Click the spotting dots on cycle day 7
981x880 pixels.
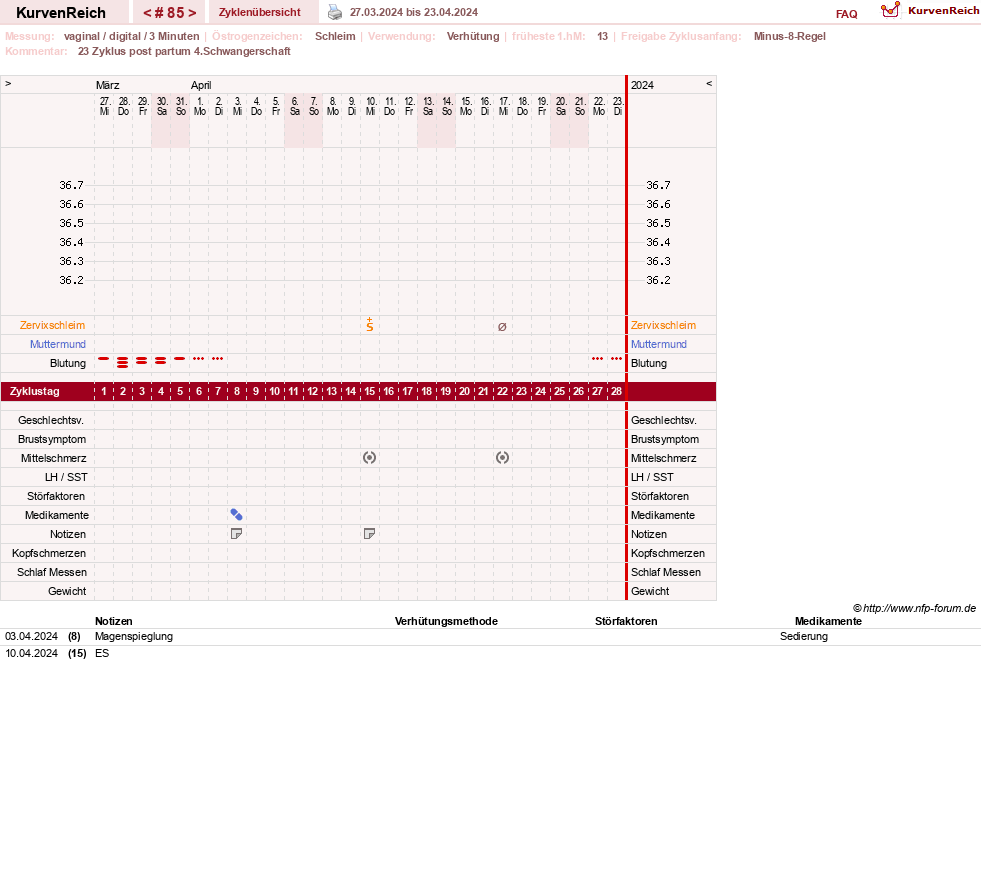point(218,359)
